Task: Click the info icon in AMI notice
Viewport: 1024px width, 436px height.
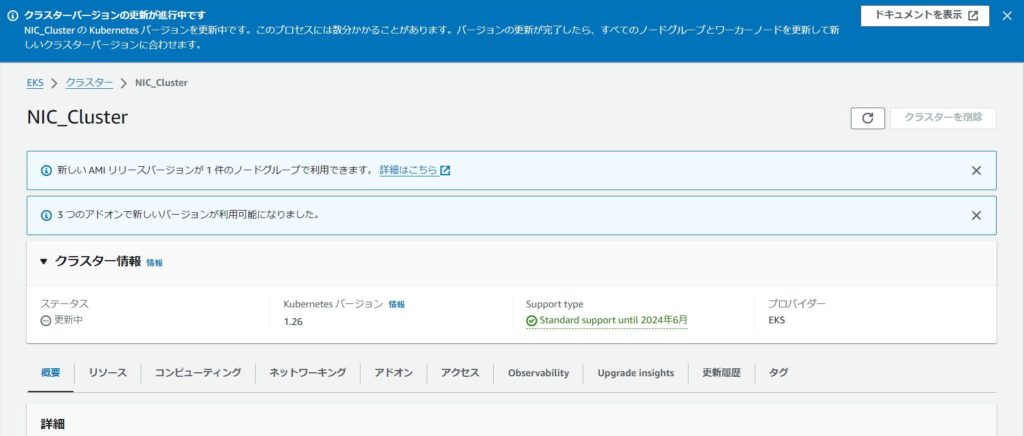Action: pyautogui.click(x=46, y=170)
